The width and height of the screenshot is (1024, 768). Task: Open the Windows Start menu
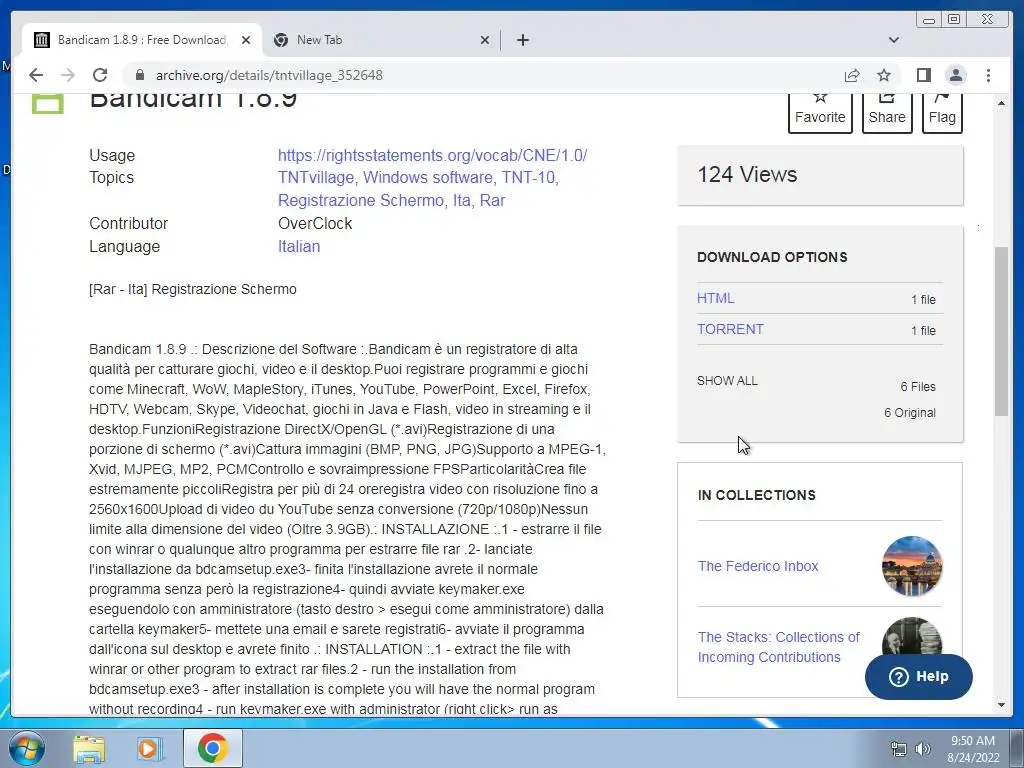pyautogui.click(x=26, y=748)
